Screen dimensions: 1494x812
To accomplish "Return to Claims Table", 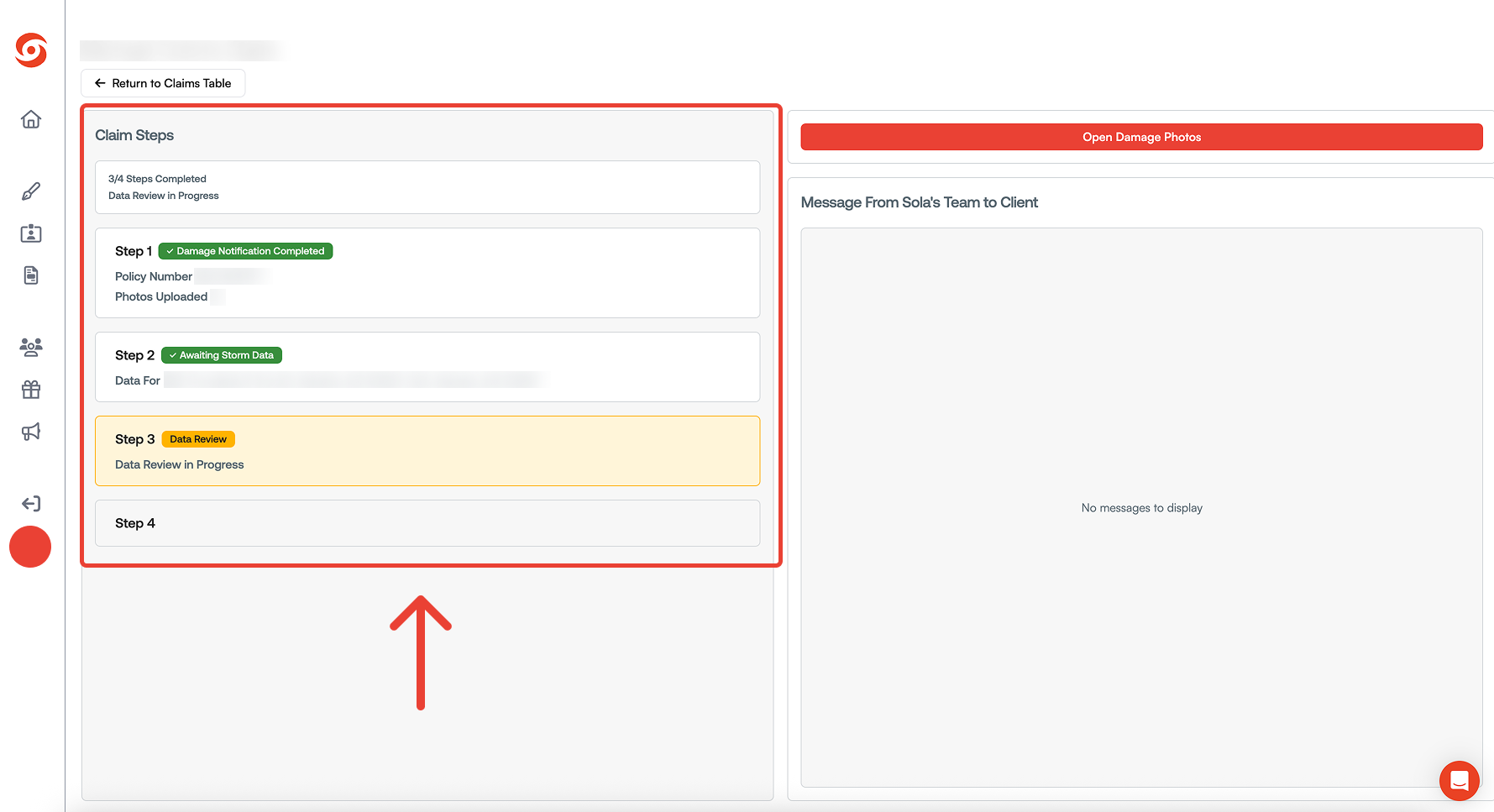I will [x=162, y=83].
